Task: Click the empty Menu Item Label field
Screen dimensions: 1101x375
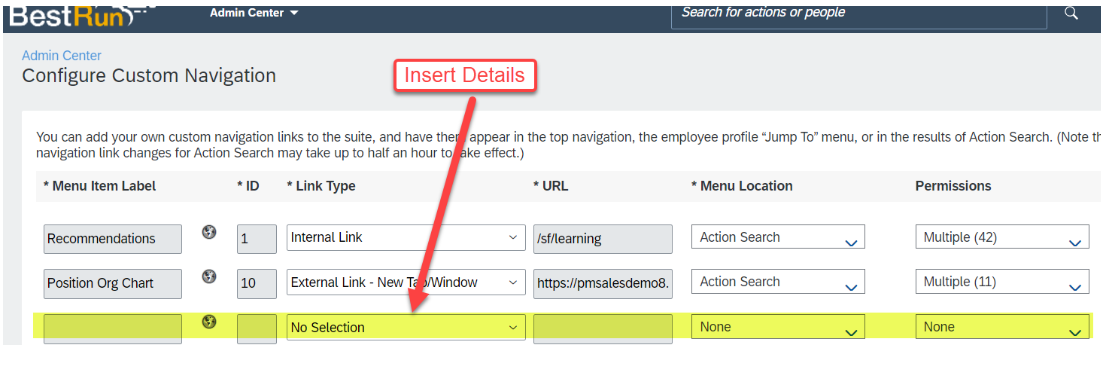Action: (x=112, y=329)
